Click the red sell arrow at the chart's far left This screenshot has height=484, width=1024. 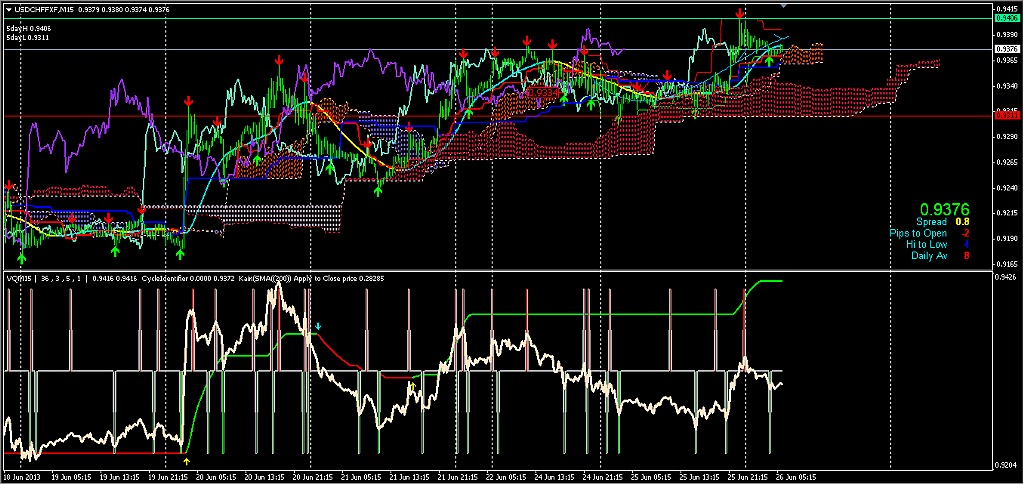coord(9,186)
